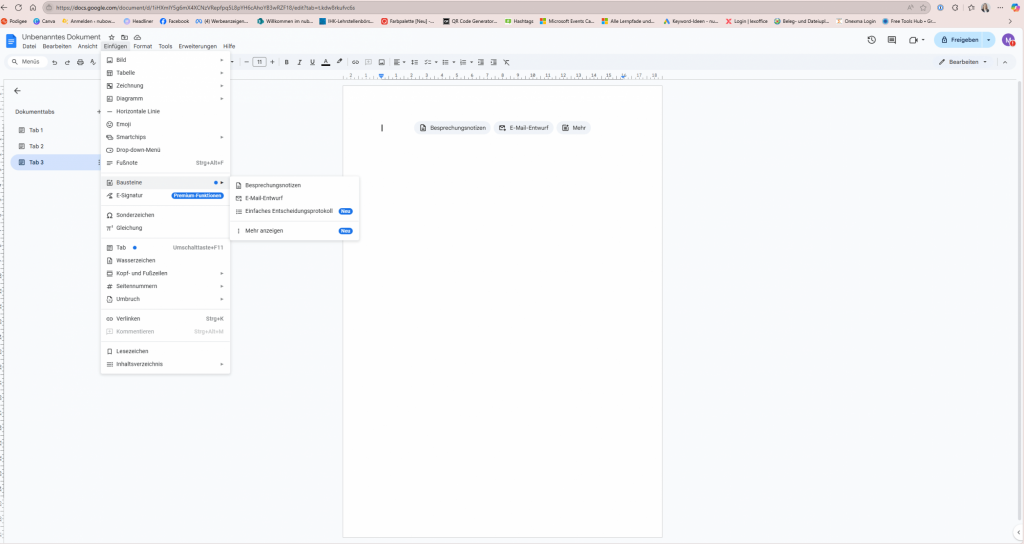Screen dimensions: 1024x544
Task: Star the document with star icon
Action: pos(112,37)
